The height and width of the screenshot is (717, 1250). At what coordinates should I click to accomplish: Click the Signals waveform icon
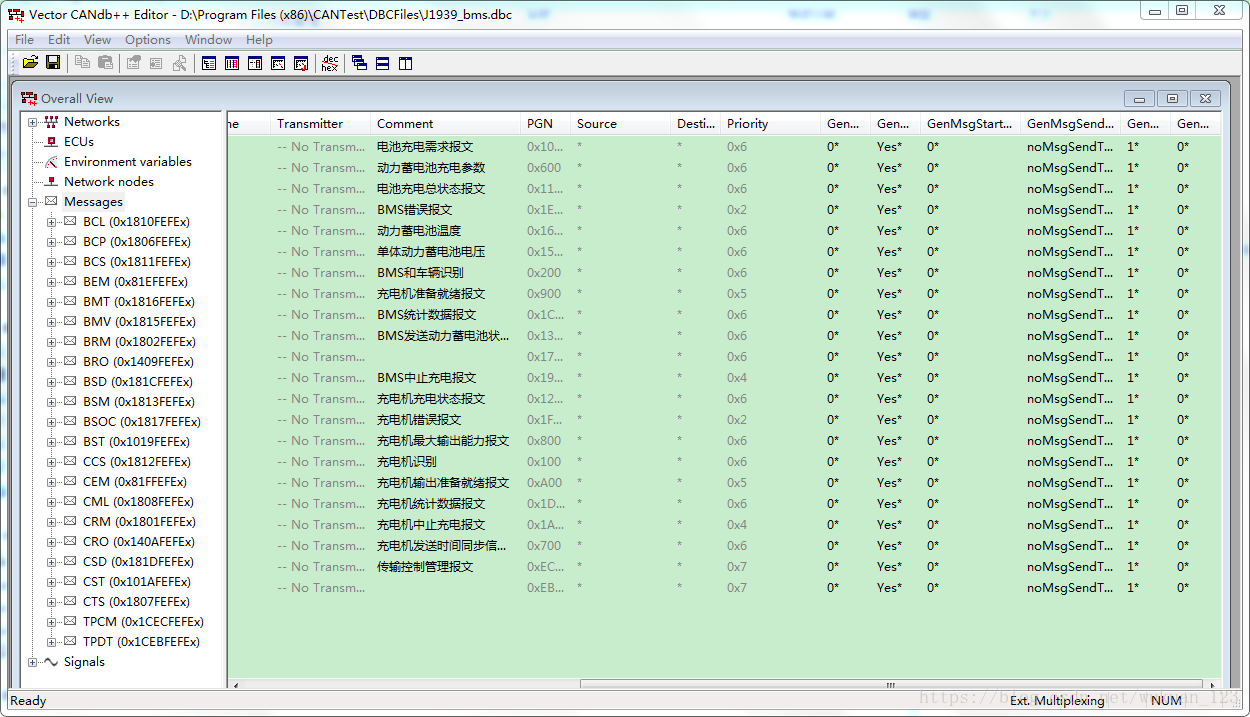point(51,662)
